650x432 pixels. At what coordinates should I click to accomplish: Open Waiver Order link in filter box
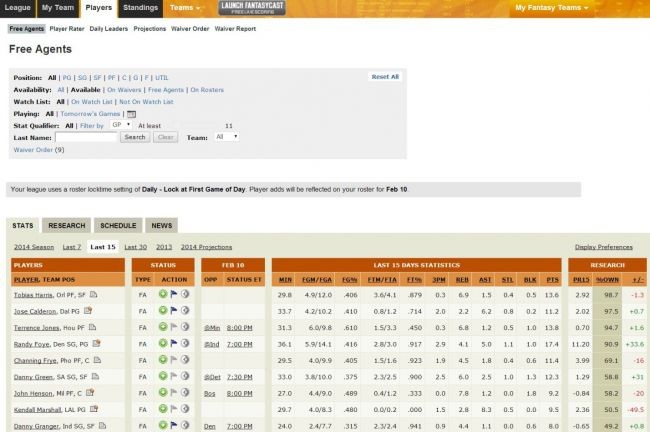click(x=33, y=150)
